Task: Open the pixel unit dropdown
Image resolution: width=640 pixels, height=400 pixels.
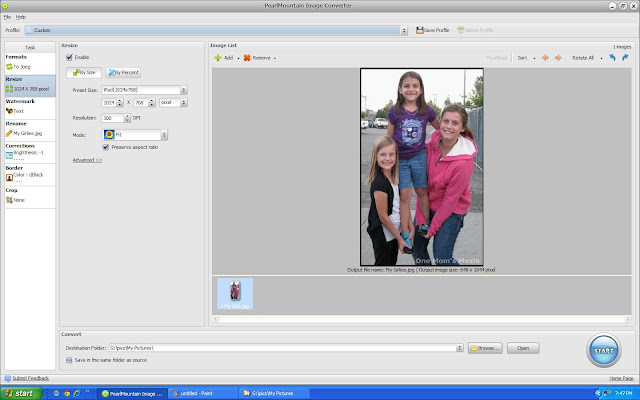Action: [184, 103]
